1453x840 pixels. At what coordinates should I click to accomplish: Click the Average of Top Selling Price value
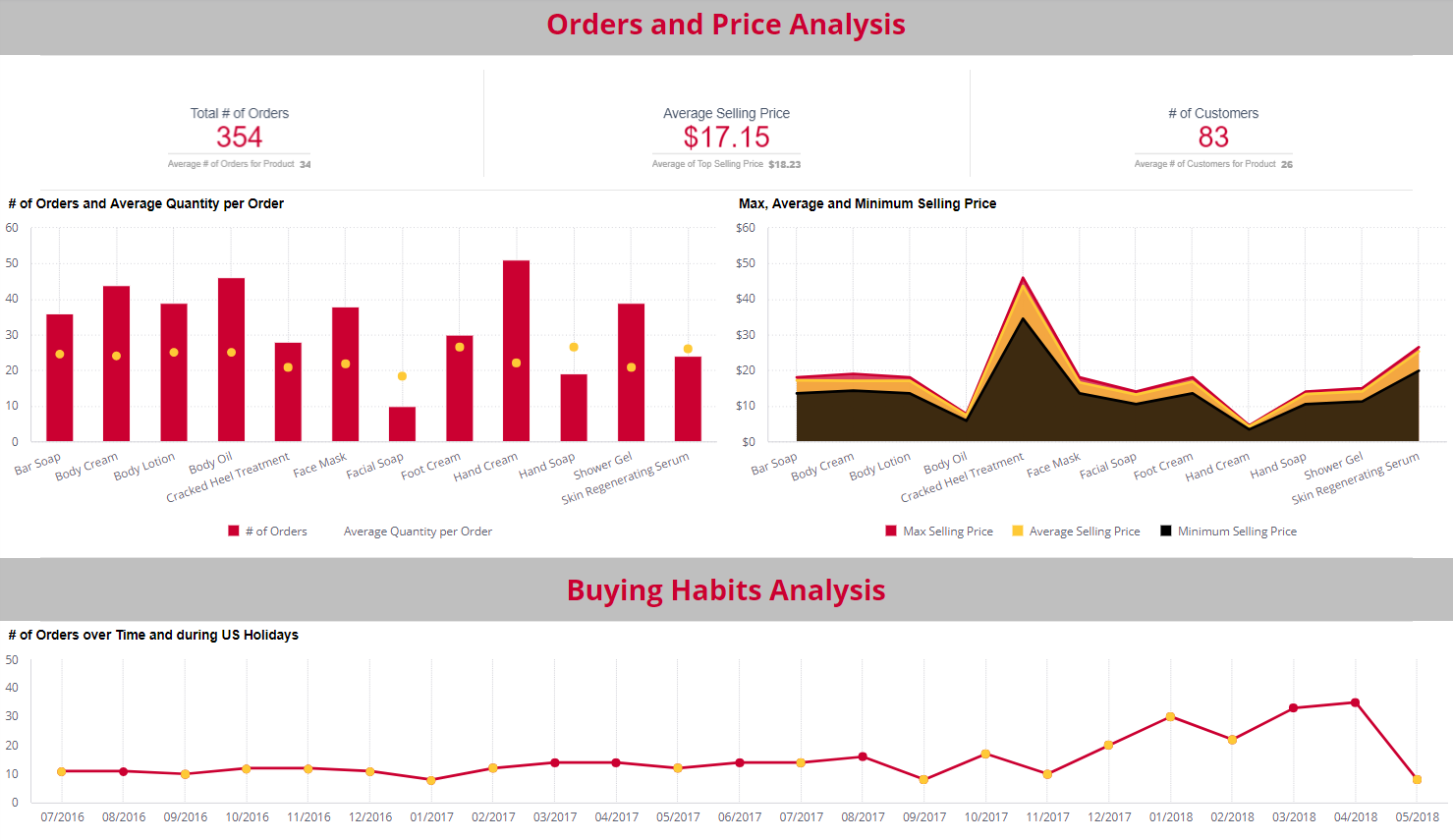coord(787,164)
